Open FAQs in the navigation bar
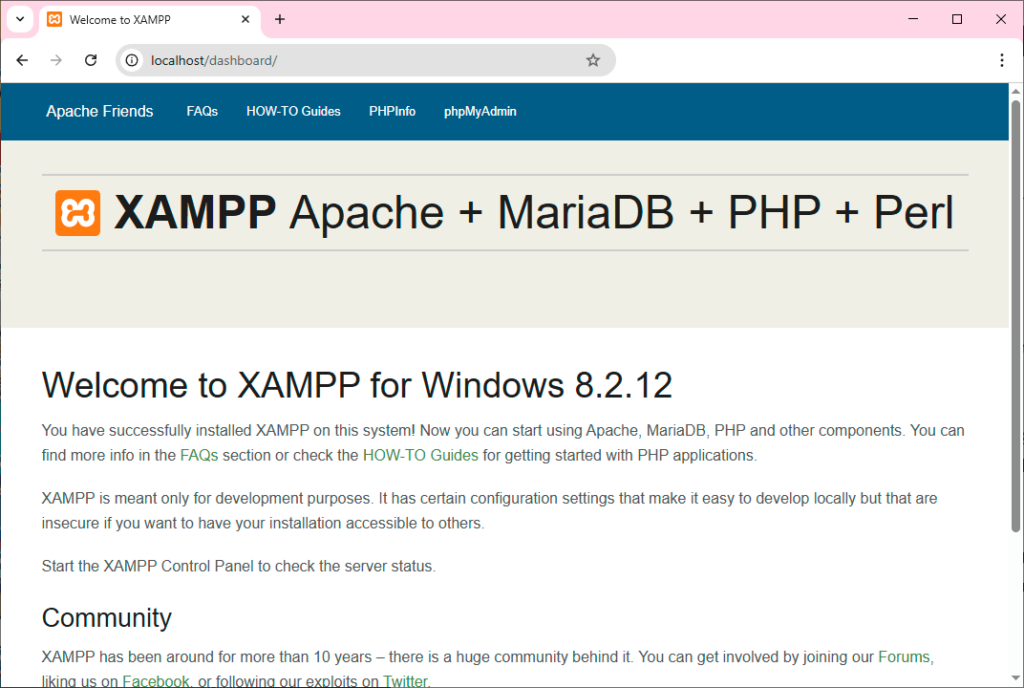This screenshot has height=688, width=1024. pyautogui.click(x=202, y=111)
